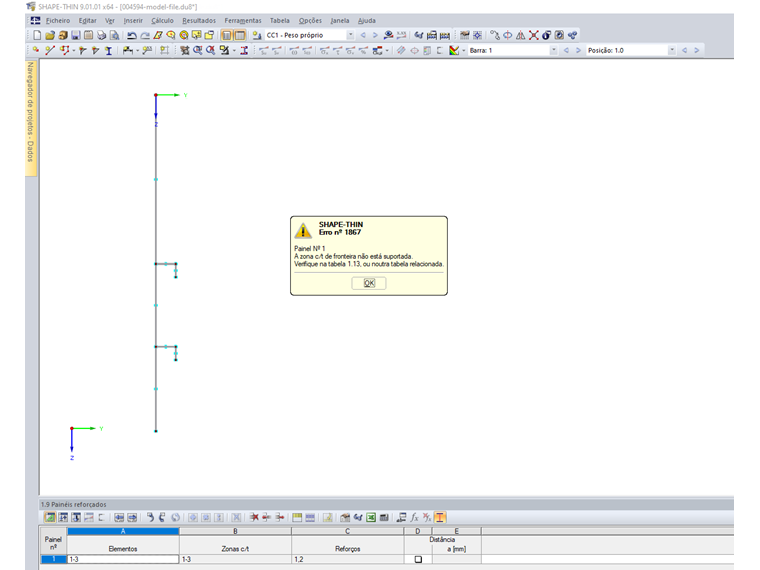Click the Excel export icon in table toolbar

[371, 518]
